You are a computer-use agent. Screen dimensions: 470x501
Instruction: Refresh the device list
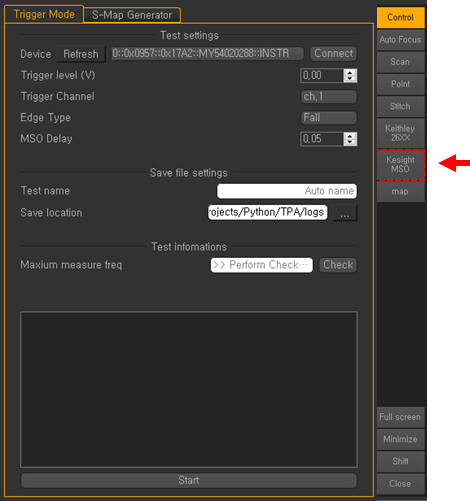click(81, 54)
